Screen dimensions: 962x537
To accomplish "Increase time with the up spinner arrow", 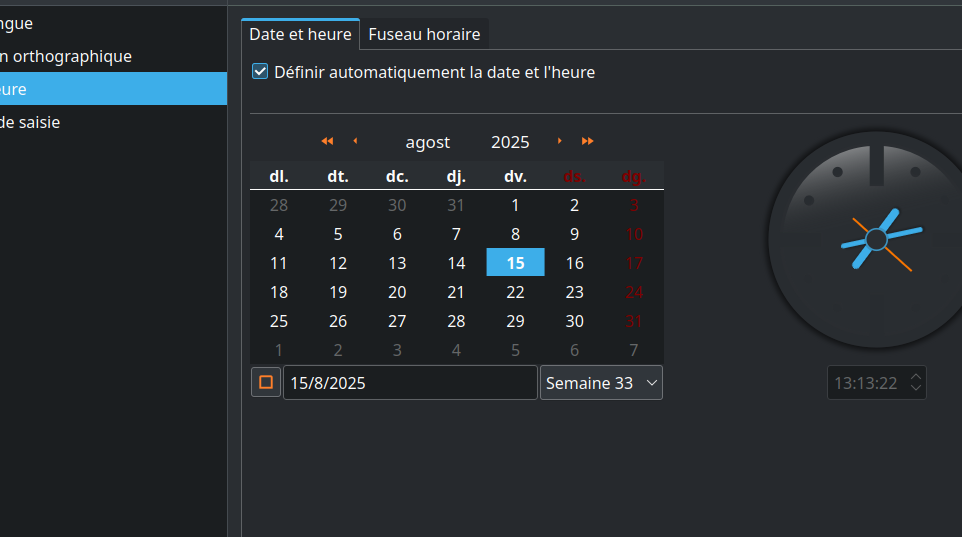I will 915,376.
